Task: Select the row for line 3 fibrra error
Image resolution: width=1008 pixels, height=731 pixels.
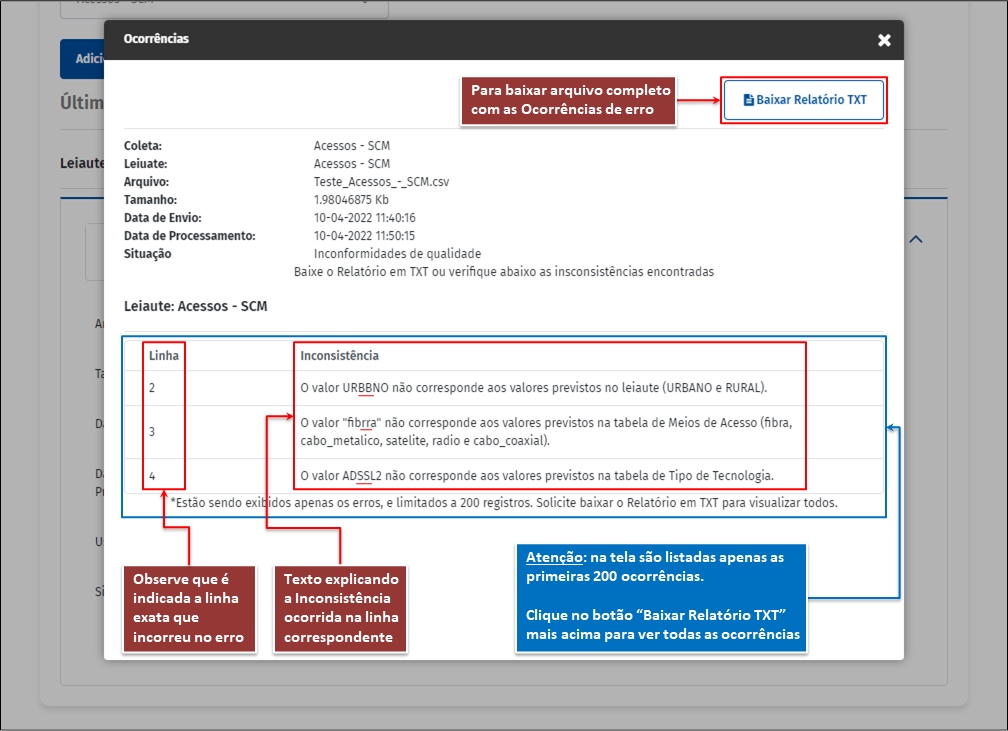Action: tap(546, 431)
